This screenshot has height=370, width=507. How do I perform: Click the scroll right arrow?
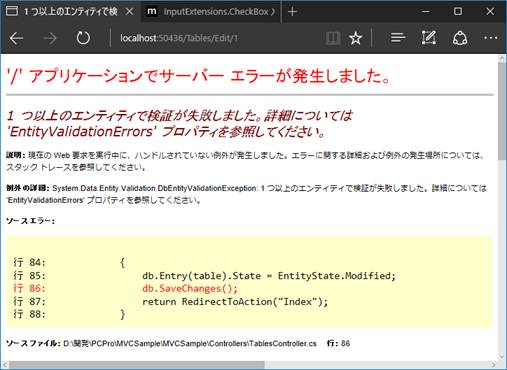tap(494, 365)
